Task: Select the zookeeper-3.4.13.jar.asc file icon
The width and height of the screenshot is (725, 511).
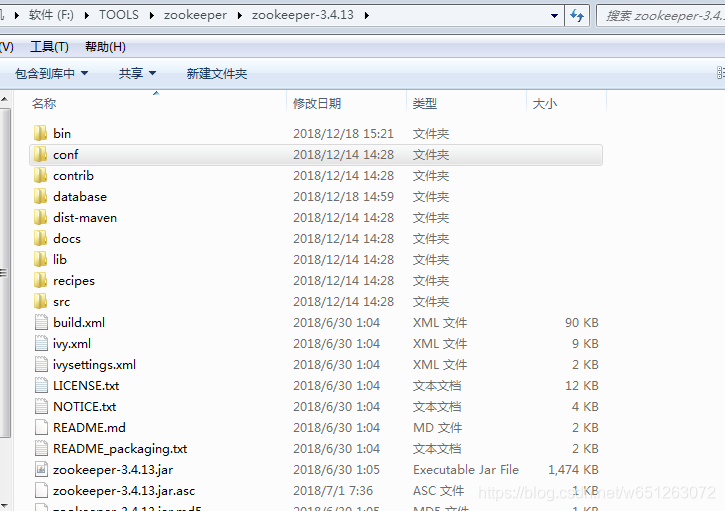Action: [x=41, y=490]
